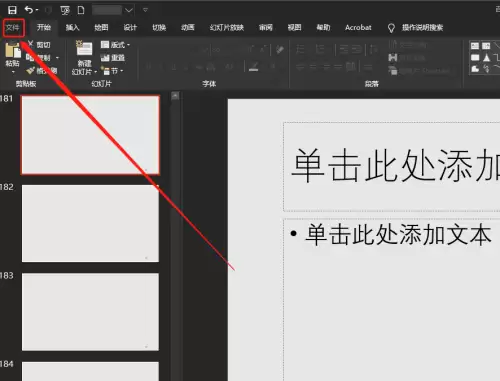500x381 pixels.
Task: Click the 字体 group label
Action: (209, 84)
